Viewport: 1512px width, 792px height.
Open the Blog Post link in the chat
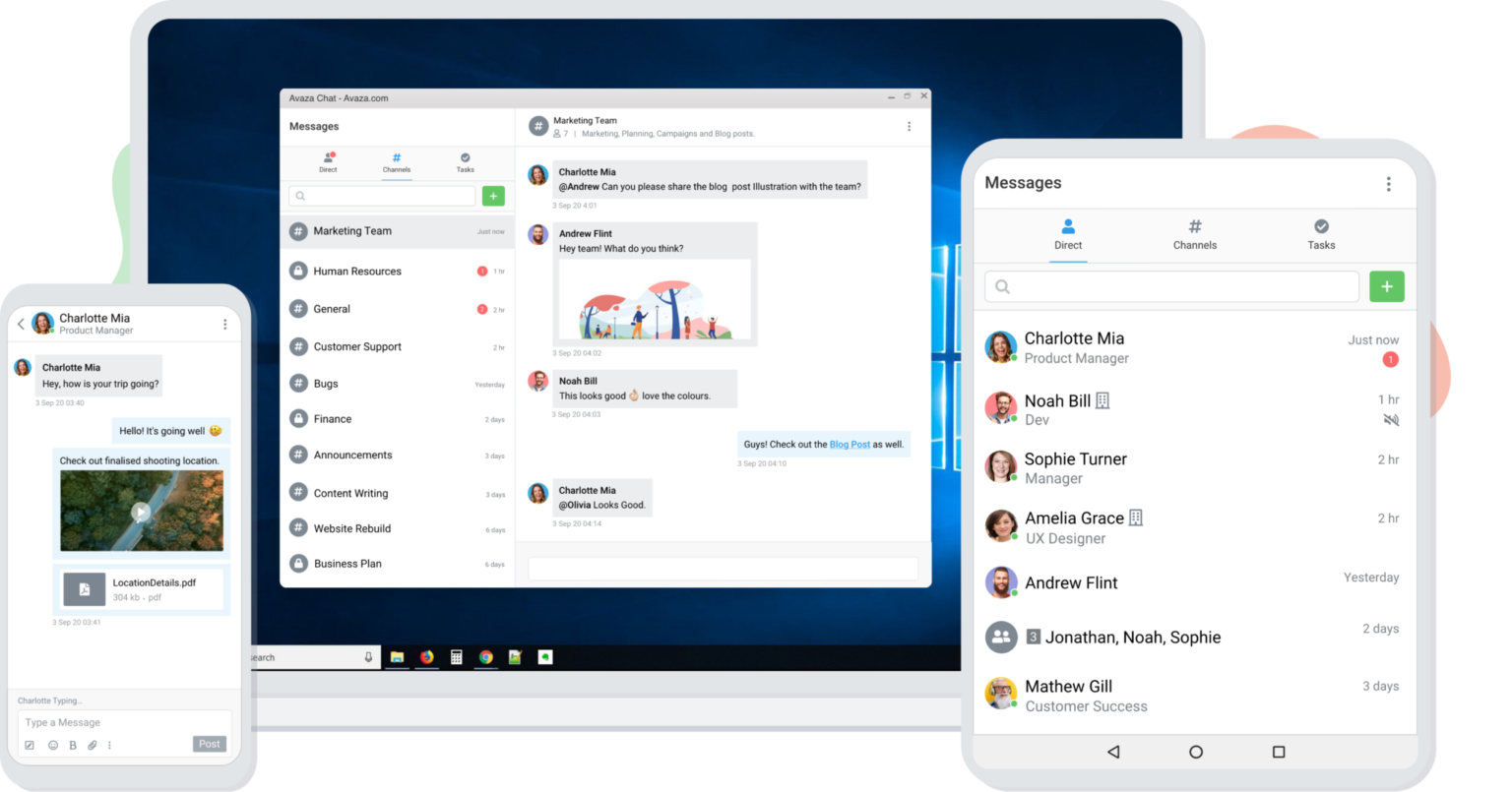(849, 444)
